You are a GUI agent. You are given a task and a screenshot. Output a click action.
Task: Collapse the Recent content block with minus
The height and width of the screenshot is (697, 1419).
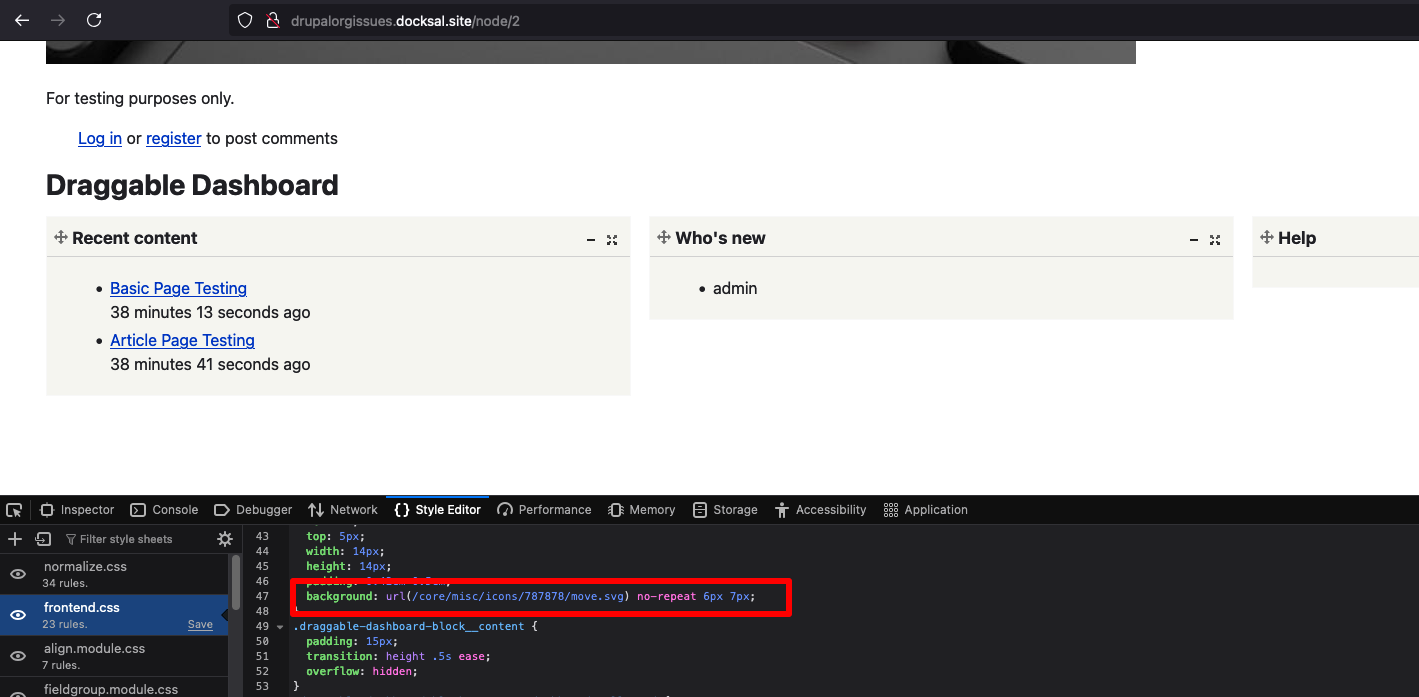[x=591, y=240]
